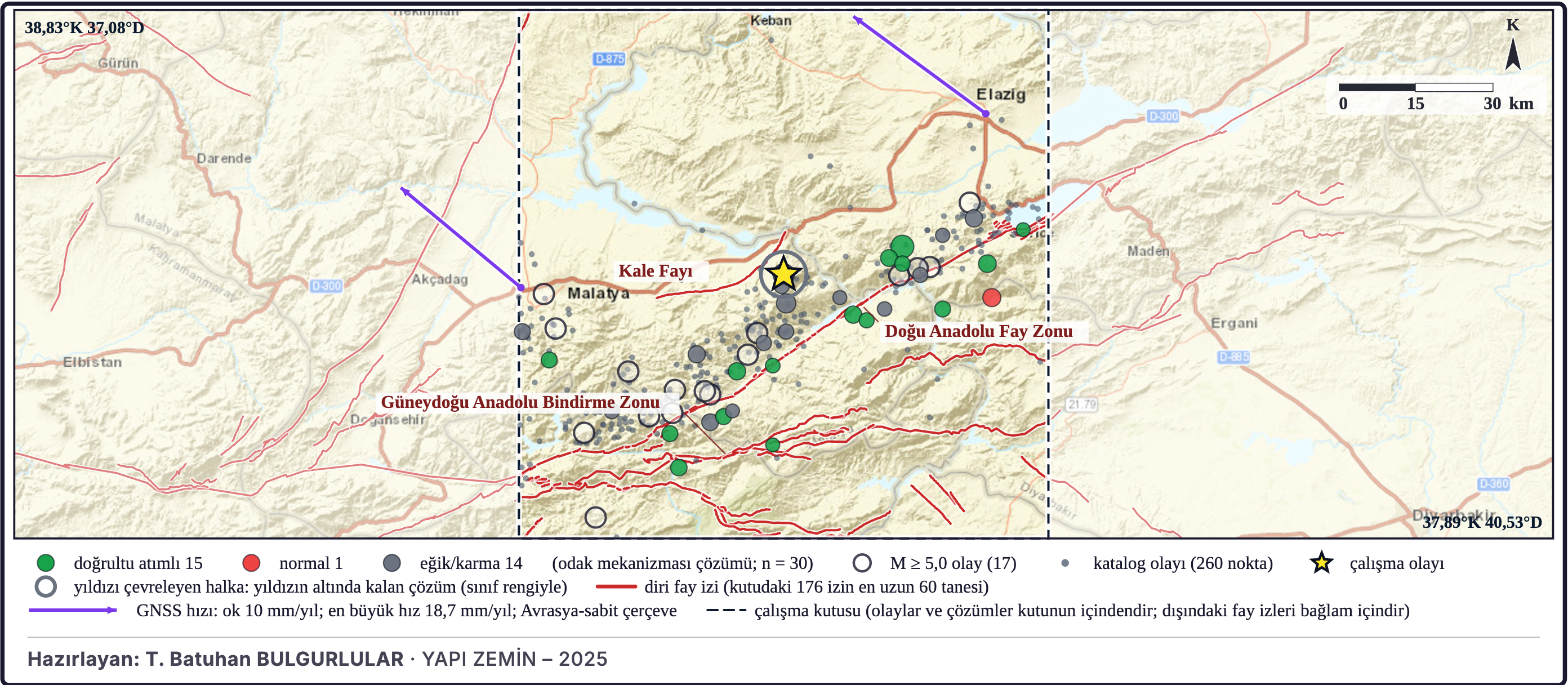Image resolution: width=1568 pixels, height=685 pixels.
Task: Click the 37,89°K 40,53°D corner coordinate
Action: pyautogui.click(x=1482, y=522)
